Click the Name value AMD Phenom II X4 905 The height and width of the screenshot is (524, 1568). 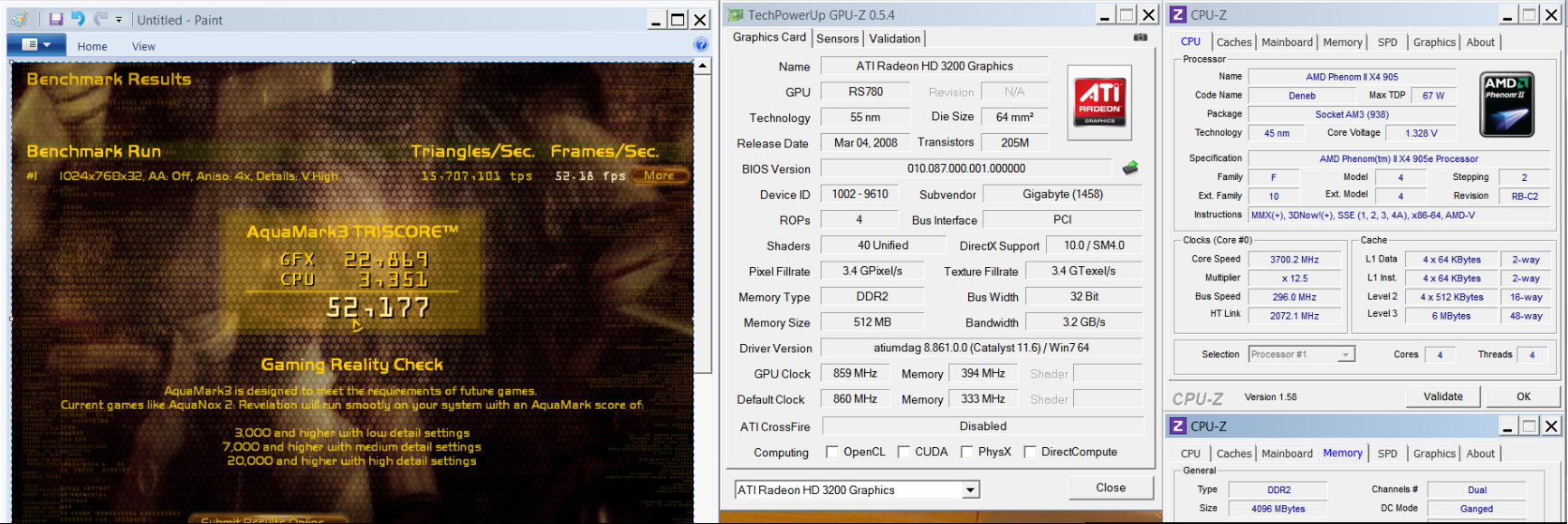tap(1352, 77)
